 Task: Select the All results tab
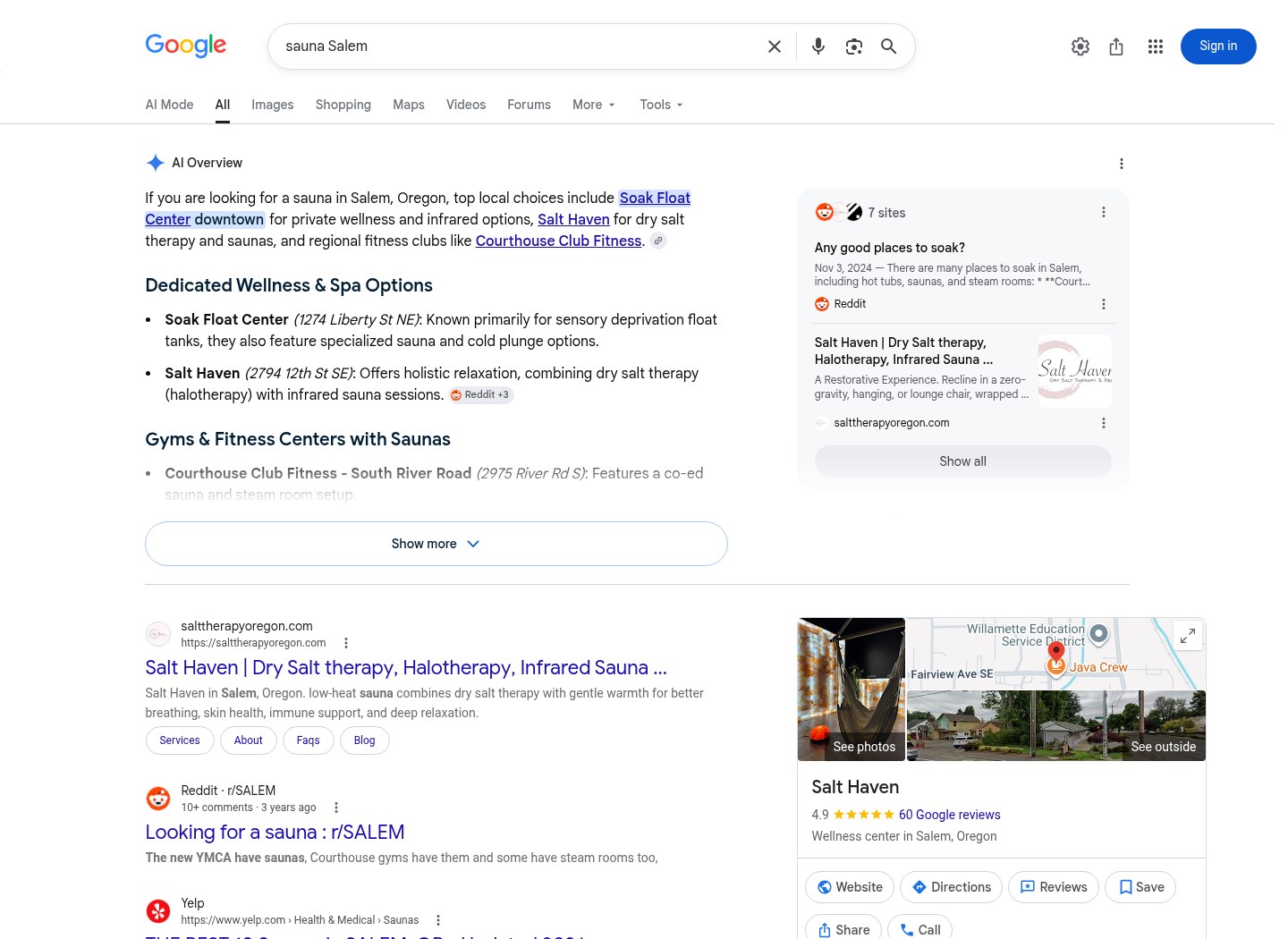pos(223,105)
